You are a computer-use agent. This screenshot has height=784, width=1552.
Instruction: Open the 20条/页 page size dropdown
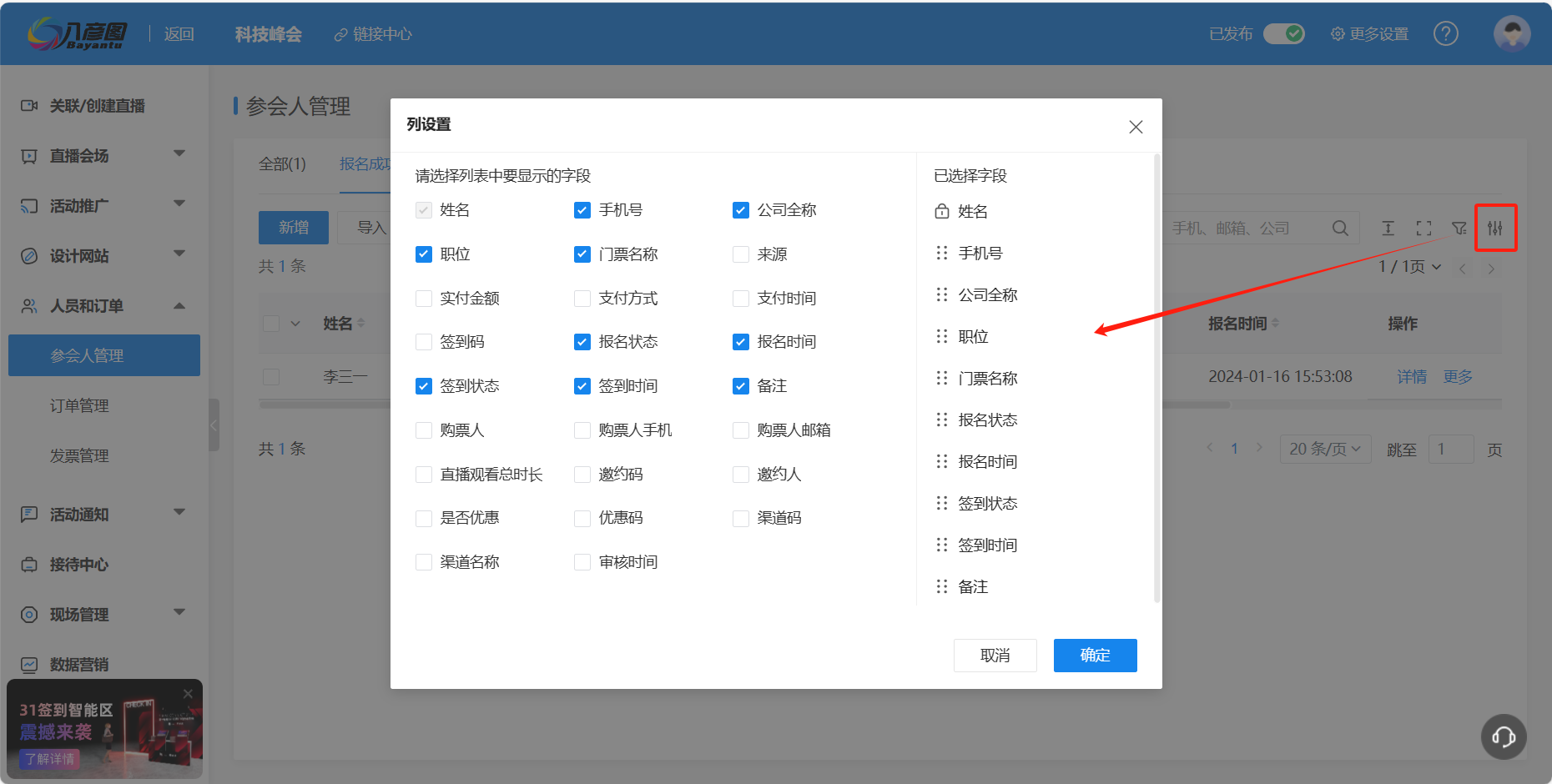[x=1325, y=448]
